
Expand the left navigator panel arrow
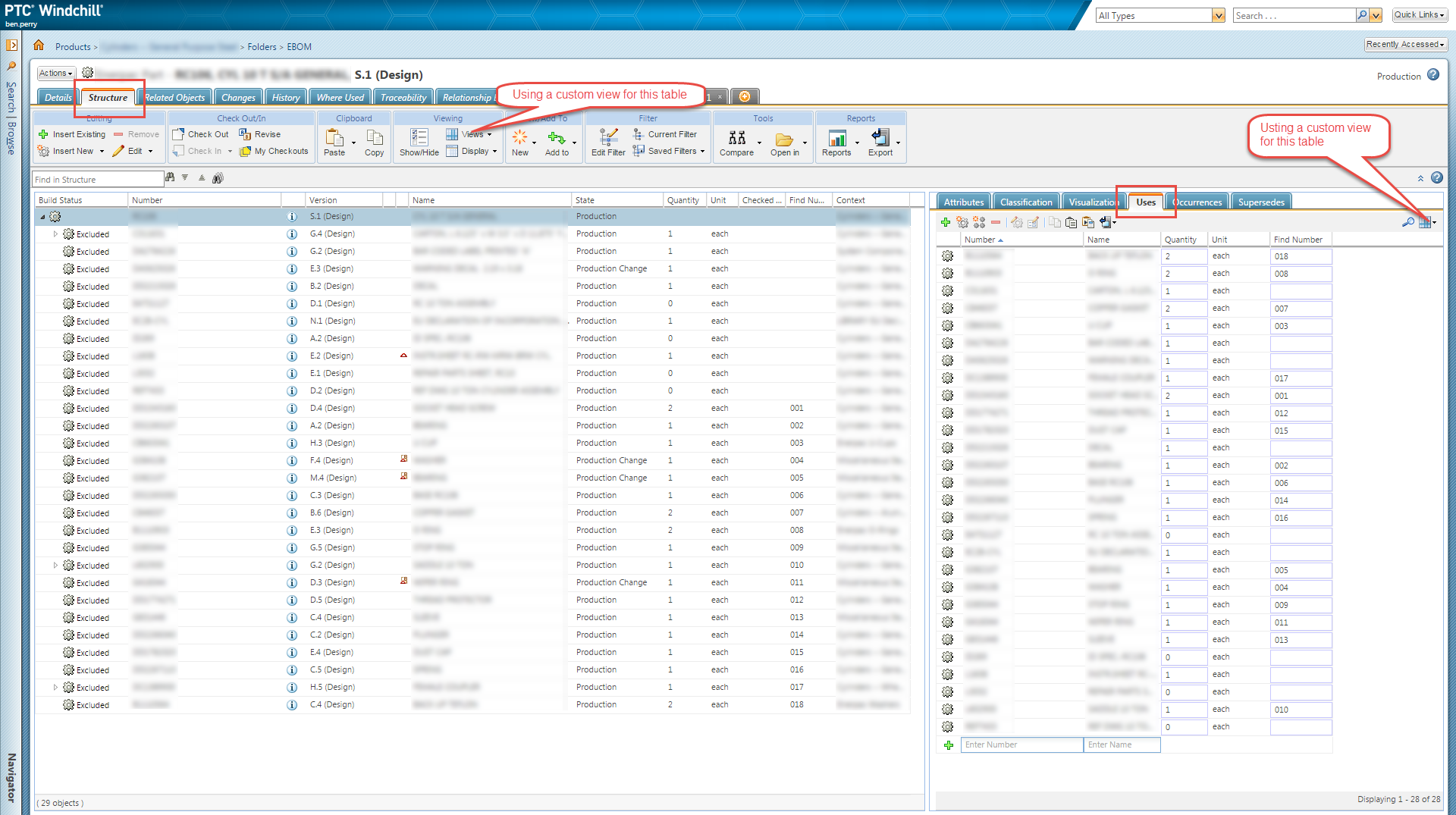(11, 45)
